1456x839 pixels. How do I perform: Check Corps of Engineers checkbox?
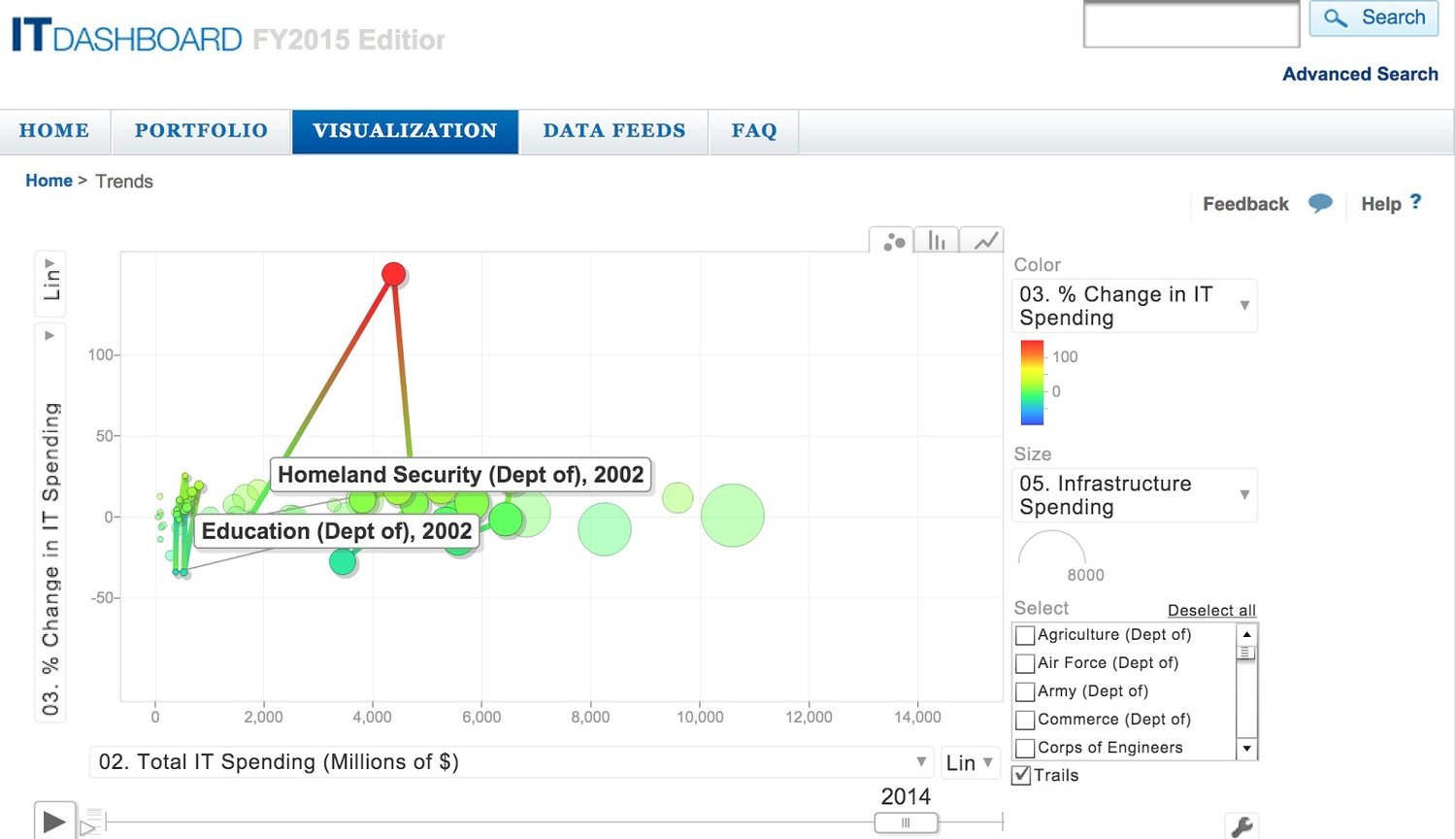(x=1024, y=748)
